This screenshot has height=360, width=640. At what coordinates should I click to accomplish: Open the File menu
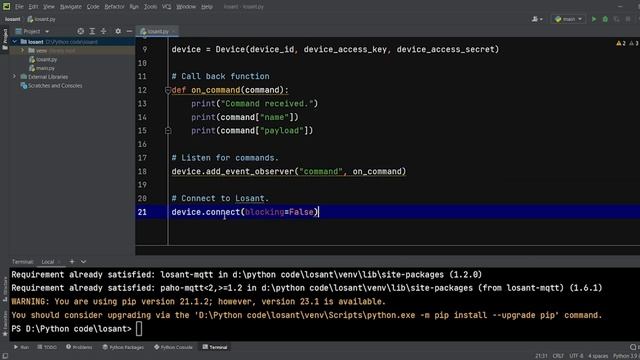tap(19, 7)
